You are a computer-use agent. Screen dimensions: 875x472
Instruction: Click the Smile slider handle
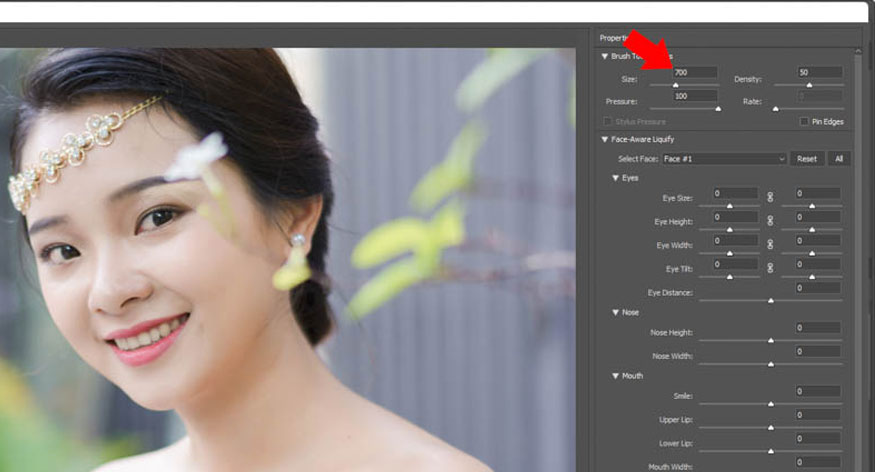click(x=771, y=404)
